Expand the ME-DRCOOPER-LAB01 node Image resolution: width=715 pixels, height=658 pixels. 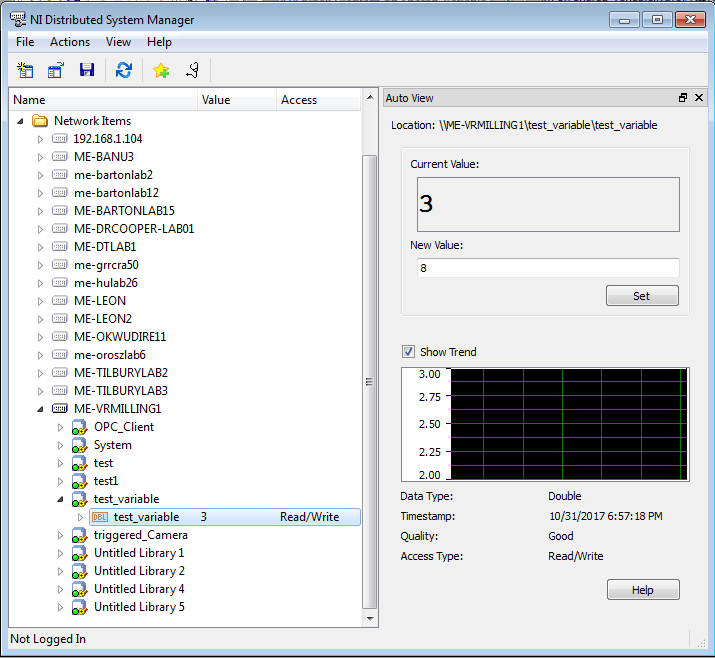(40, 229)
